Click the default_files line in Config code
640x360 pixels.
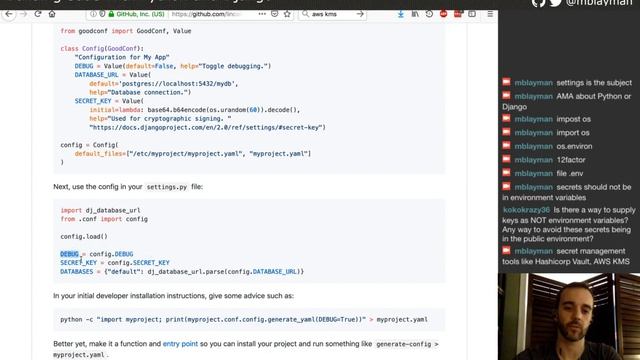pos(193,153)
